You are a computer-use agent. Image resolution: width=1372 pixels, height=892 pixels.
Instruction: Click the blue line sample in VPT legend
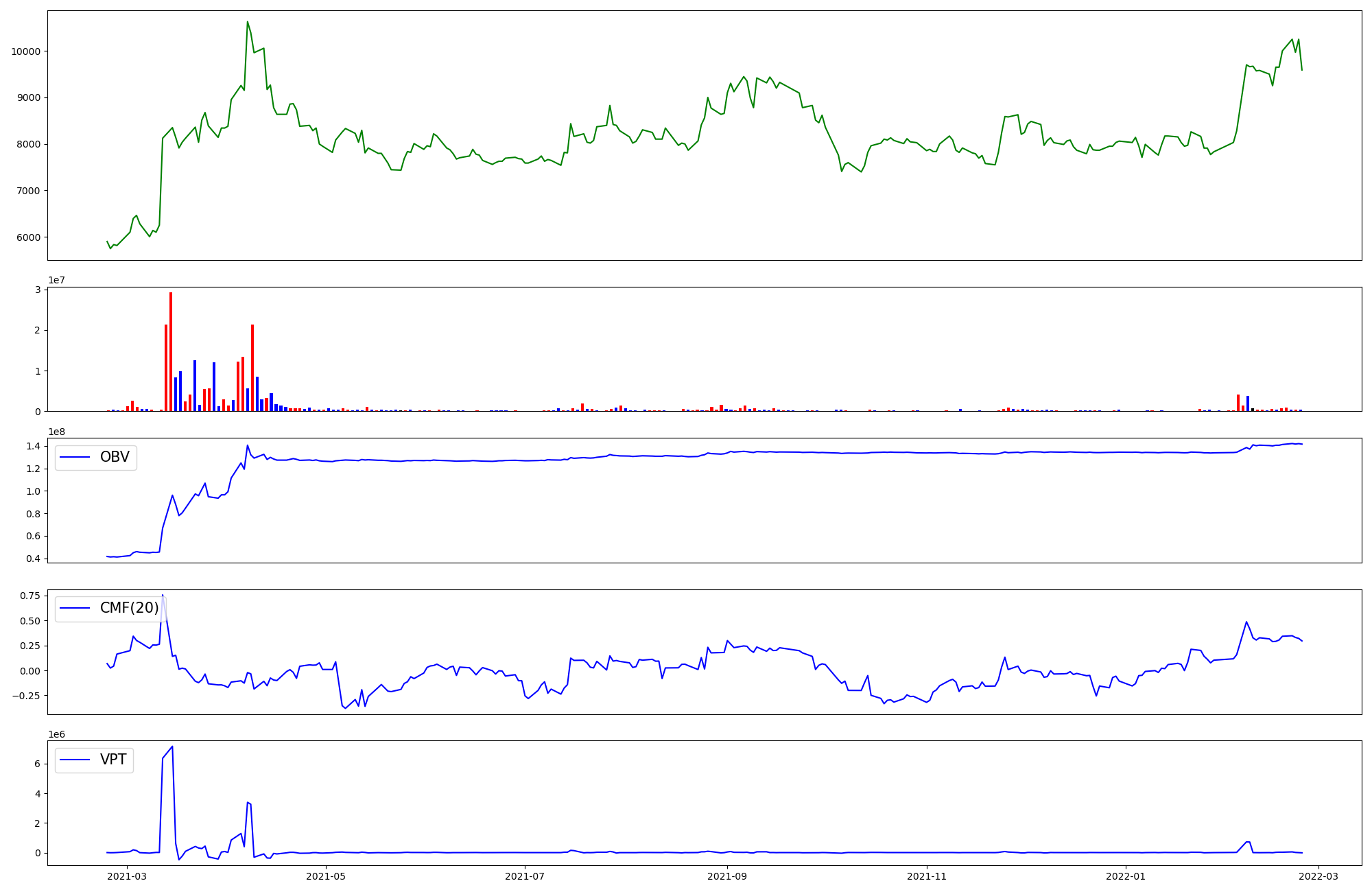75,760
